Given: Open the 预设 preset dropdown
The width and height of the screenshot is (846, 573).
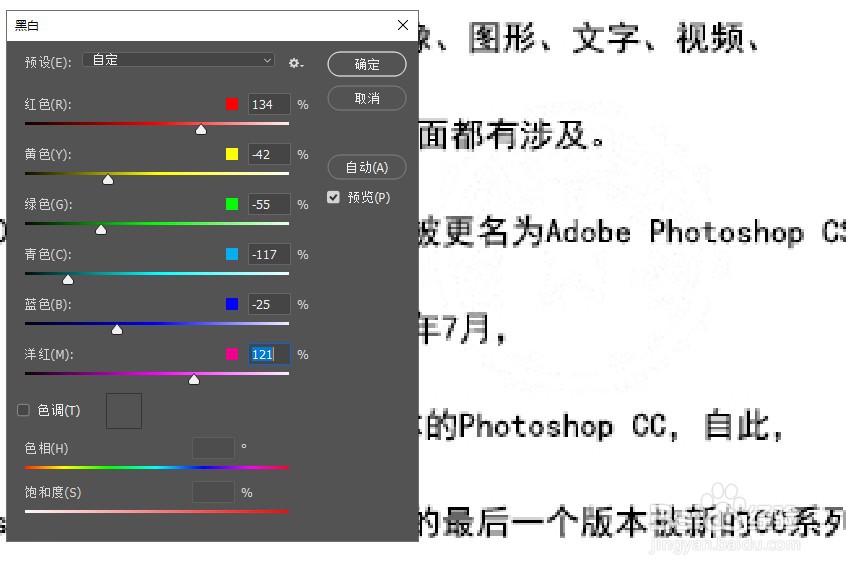Looking at the screenshot, I should pos(178,60).
